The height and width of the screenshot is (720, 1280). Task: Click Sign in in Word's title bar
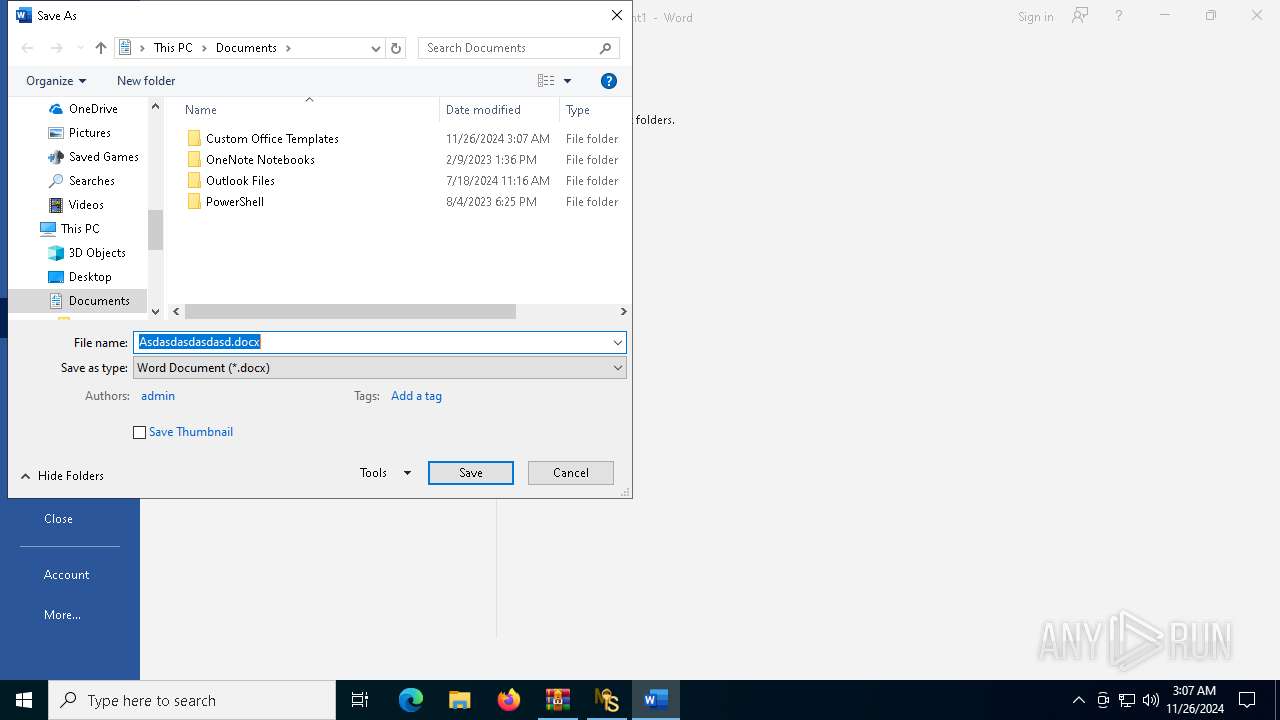[x=1035, y=17]
